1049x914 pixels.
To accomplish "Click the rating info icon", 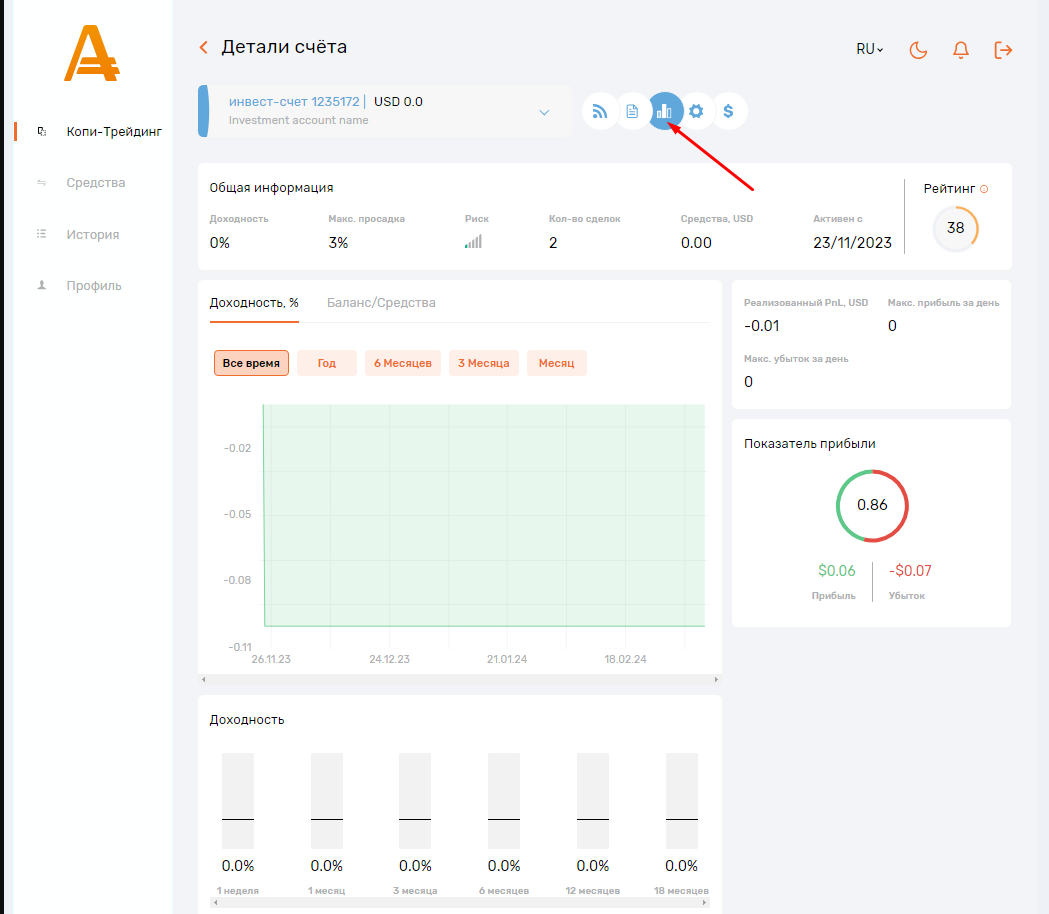I will [984, 189].
